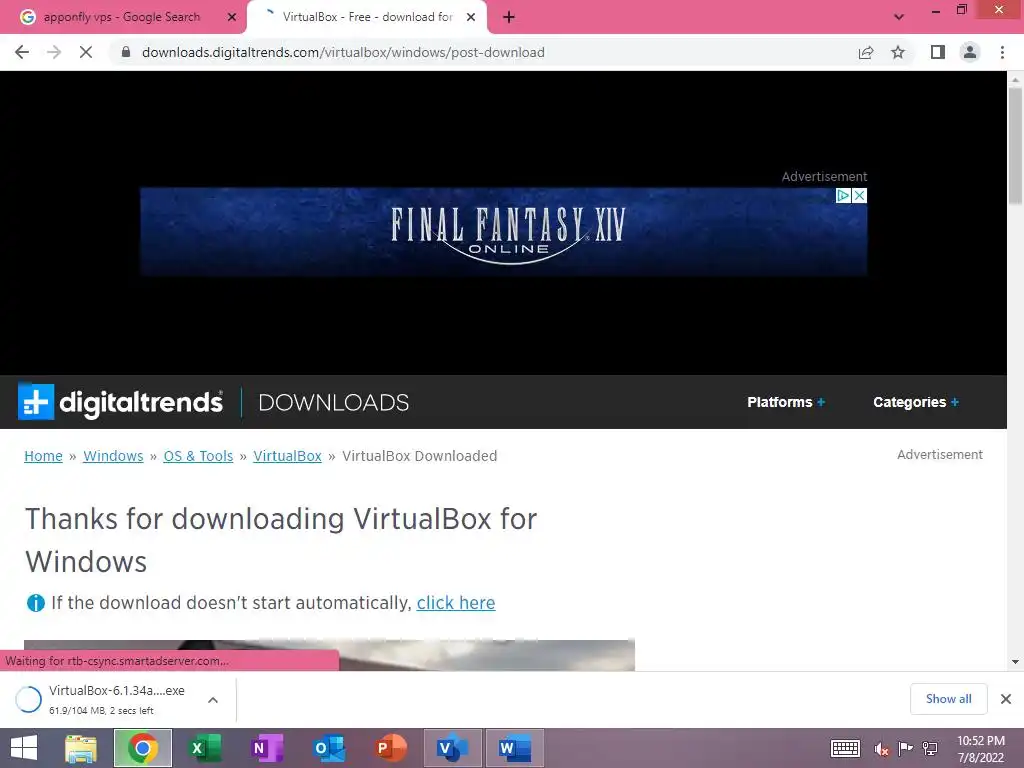Image resolution: width=1024 pixels, height=768 pixels.
Task: Open the Windows Start menu
Action: coord(24,748)
